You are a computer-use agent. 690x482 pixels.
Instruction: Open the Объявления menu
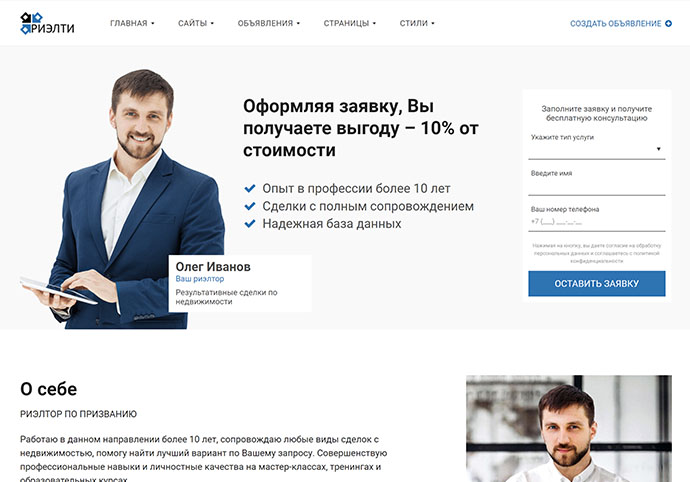pyautogui.click(x=268, y=23)
